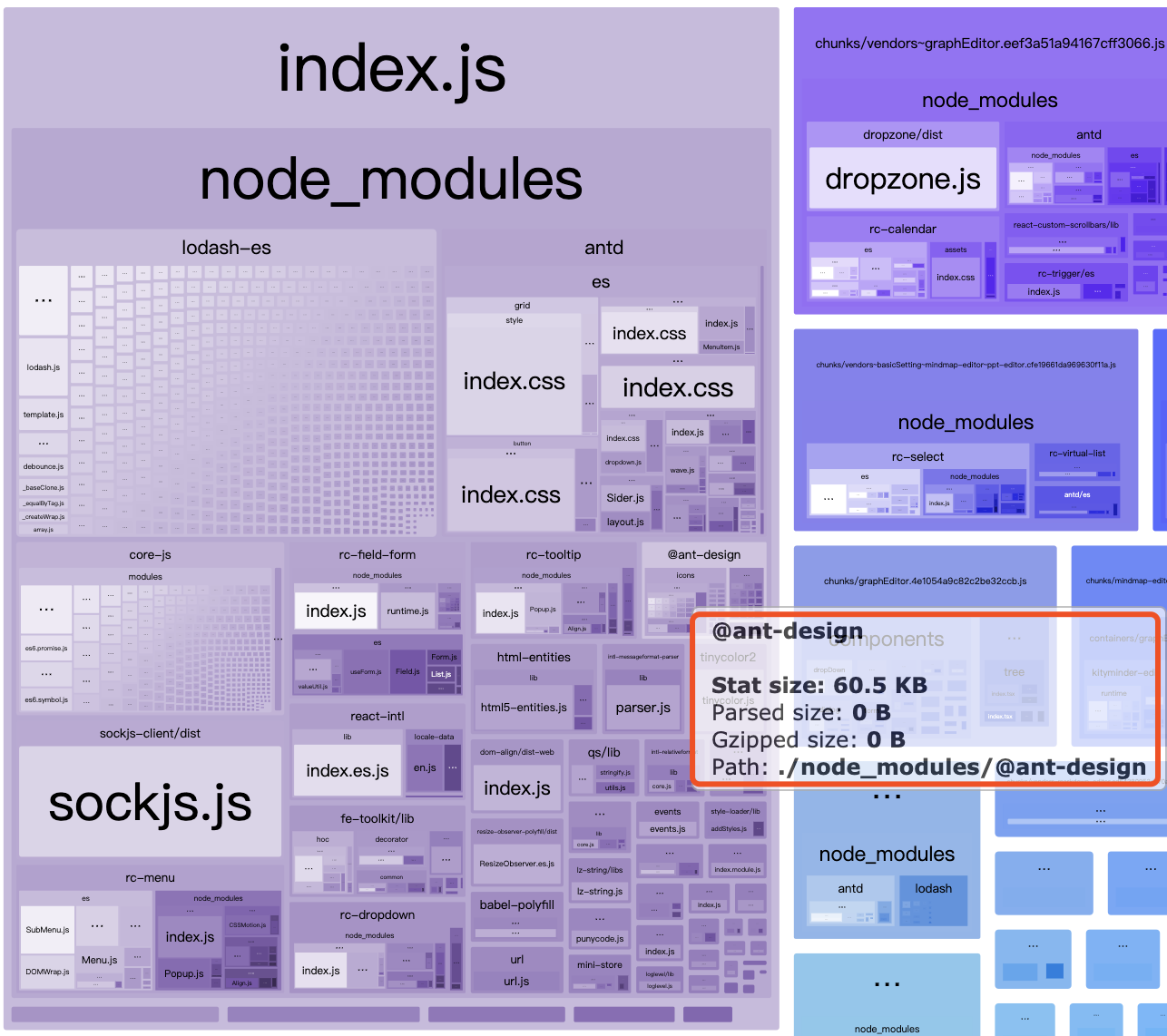Viewport: 1167px width, 1036px height.
Task: Click the fe-toolkit/lib header
Action: pyautogui.click(x=378, y=818)
